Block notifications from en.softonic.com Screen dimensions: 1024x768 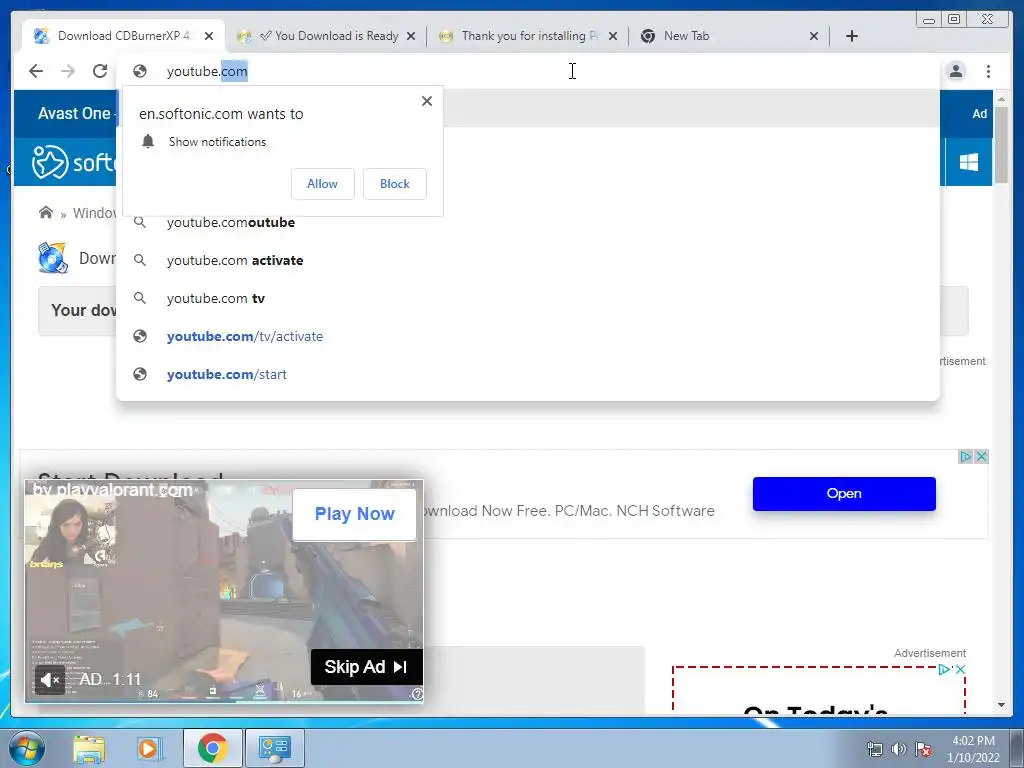pyautogui.click(x=394, y=184)
